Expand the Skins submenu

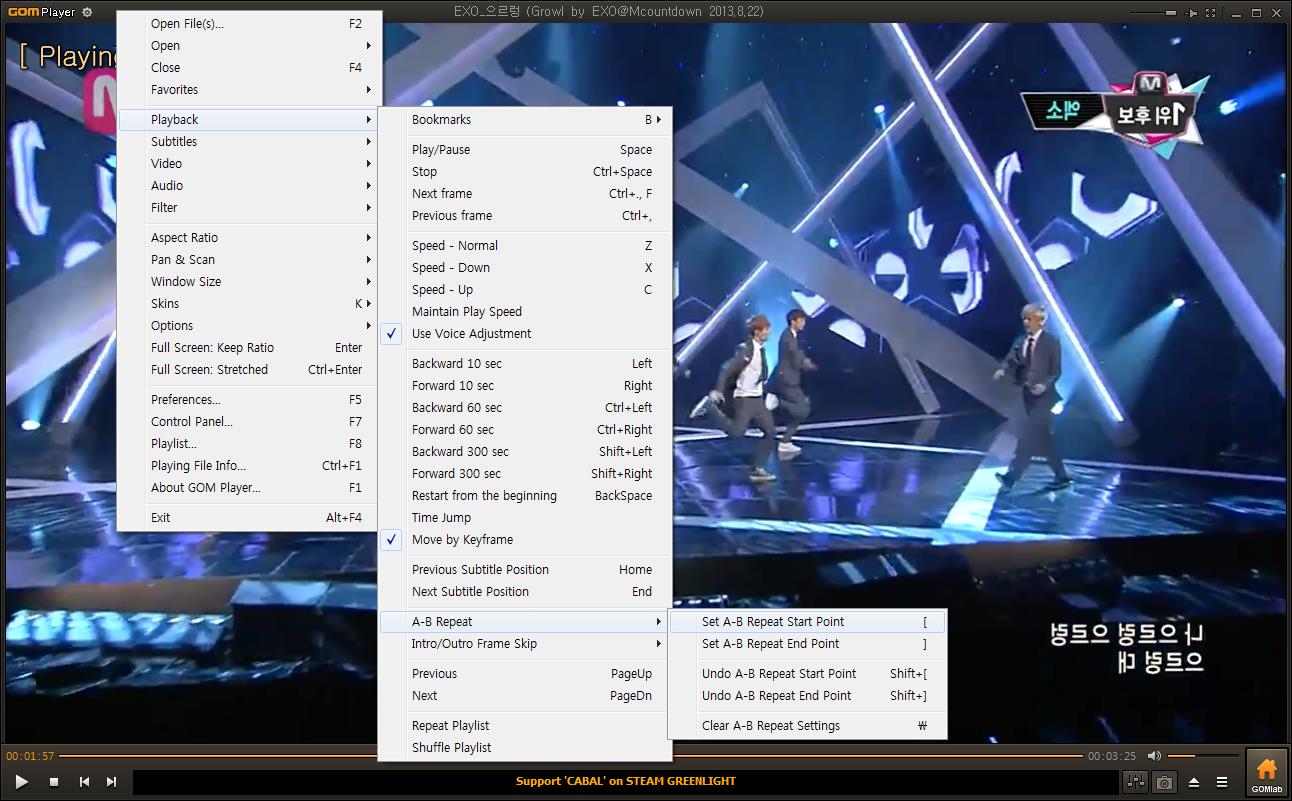click(249, 304)
